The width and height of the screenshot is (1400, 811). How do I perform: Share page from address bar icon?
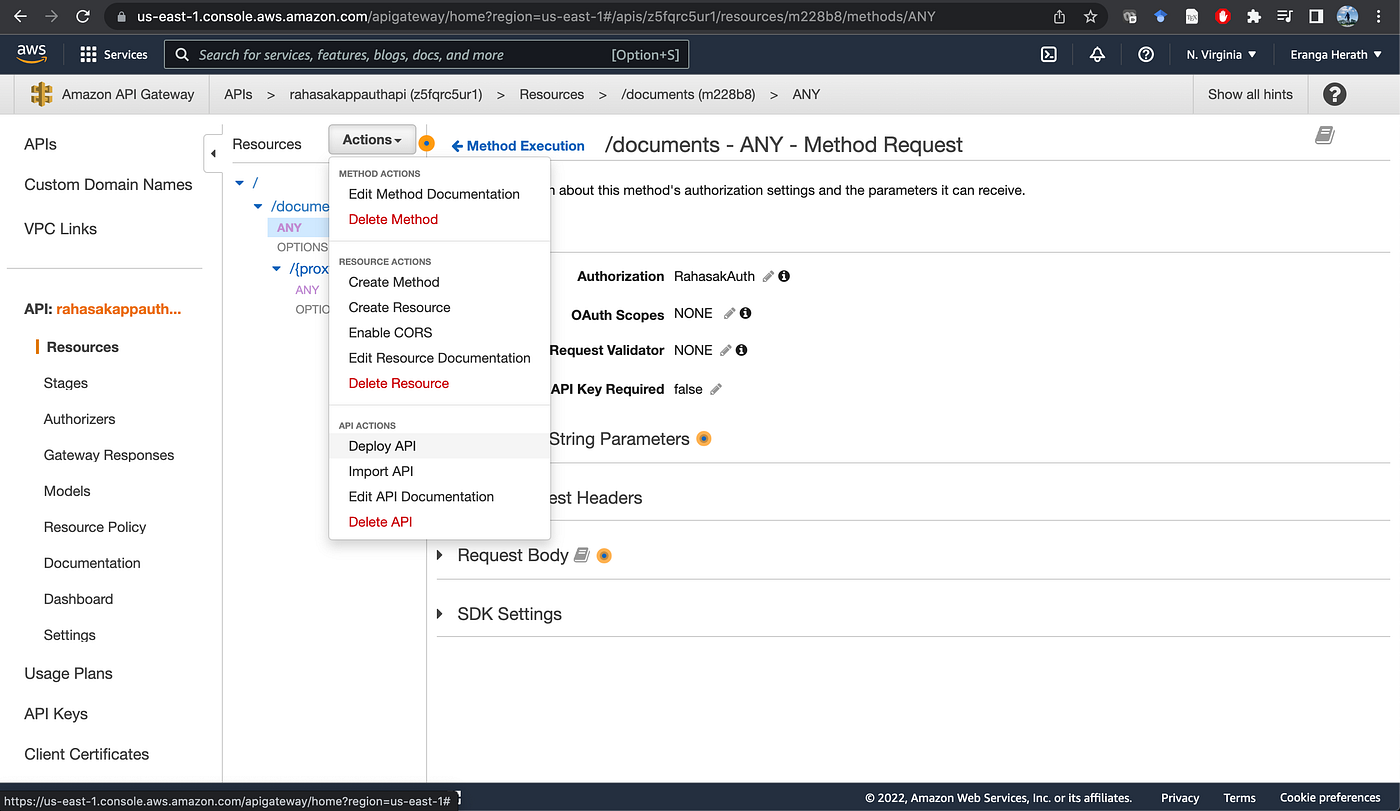[x=1060, y=17]
